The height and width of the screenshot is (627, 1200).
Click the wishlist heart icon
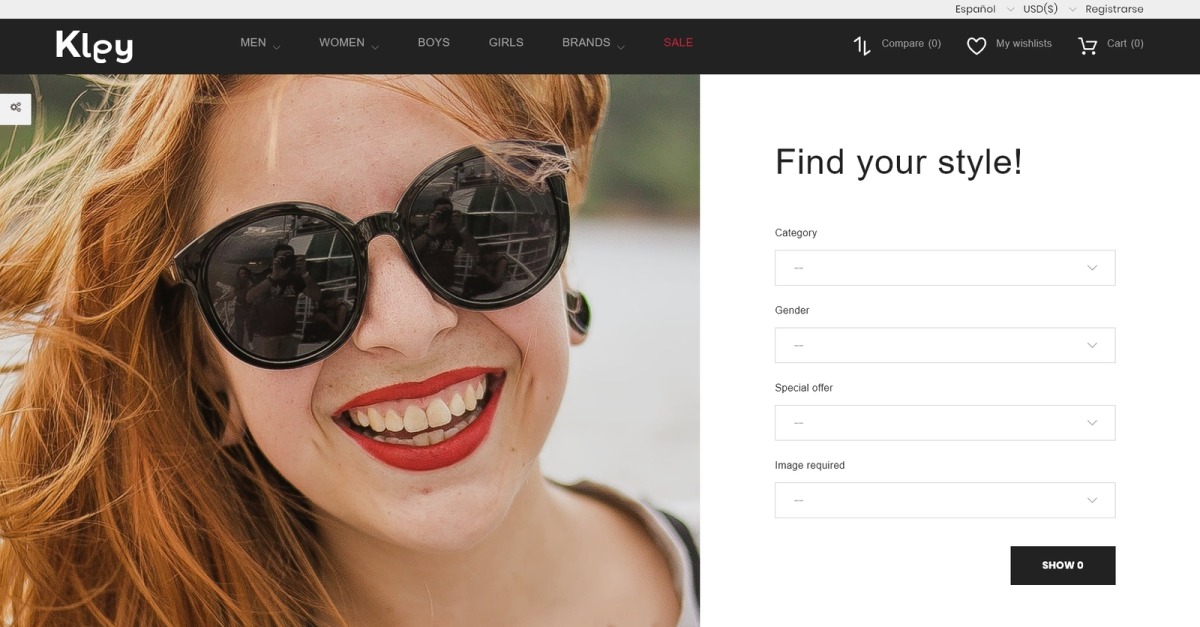(x=977, y=45)
